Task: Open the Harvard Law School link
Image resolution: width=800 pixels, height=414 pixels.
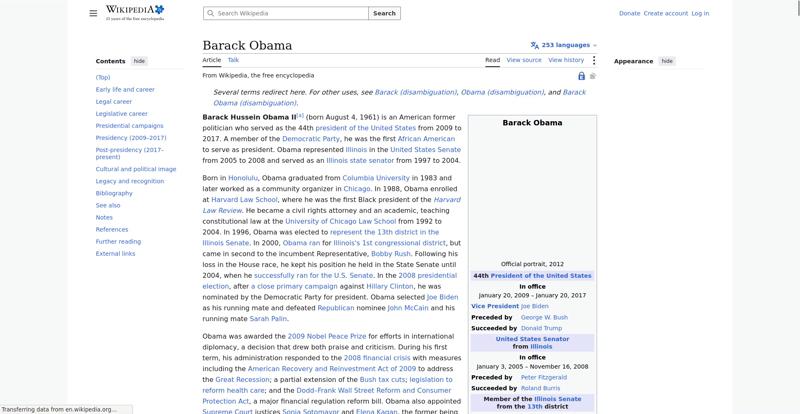Action: [244, 200]
